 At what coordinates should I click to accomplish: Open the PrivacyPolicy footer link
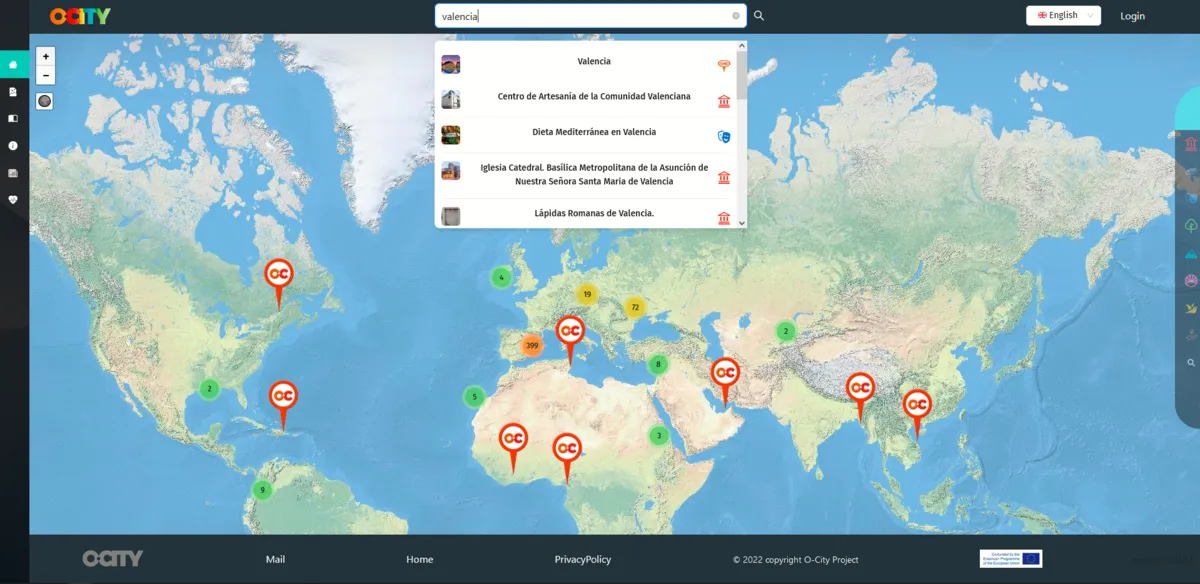[x=583, y=559]
